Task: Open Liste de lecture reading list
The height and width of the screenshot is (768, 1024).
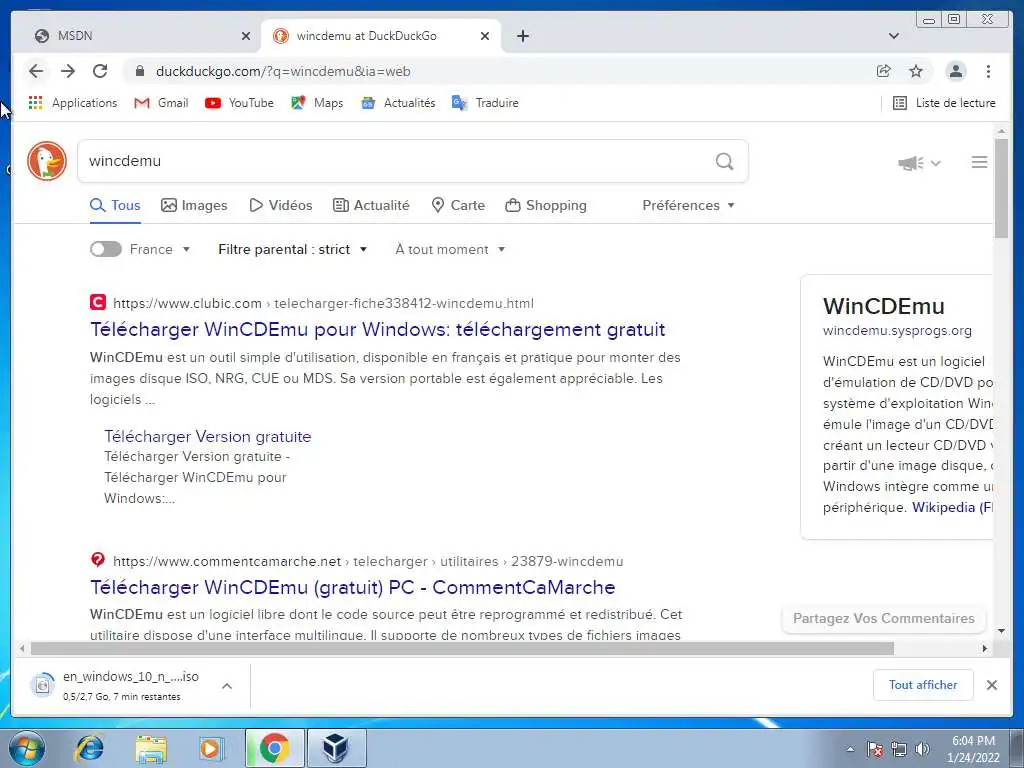Action: pyautogui.click(x=944, y=103)
